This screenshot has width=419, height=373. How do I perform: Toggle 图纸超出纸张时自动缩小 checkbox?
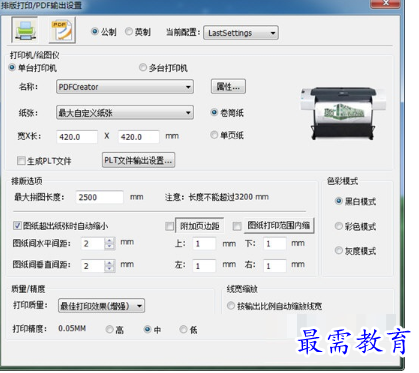pyautogui.click(x=17, y=226)
